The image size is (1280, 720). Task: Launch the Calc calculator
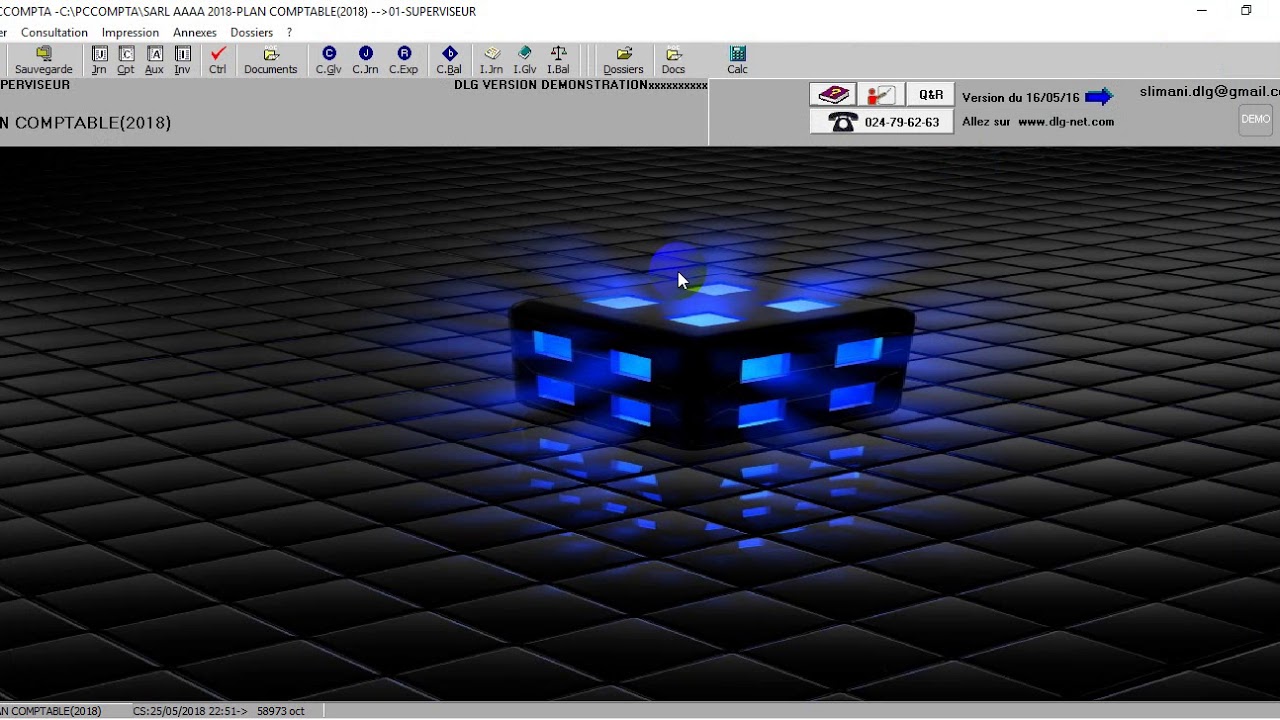click(x=738, y=60)
